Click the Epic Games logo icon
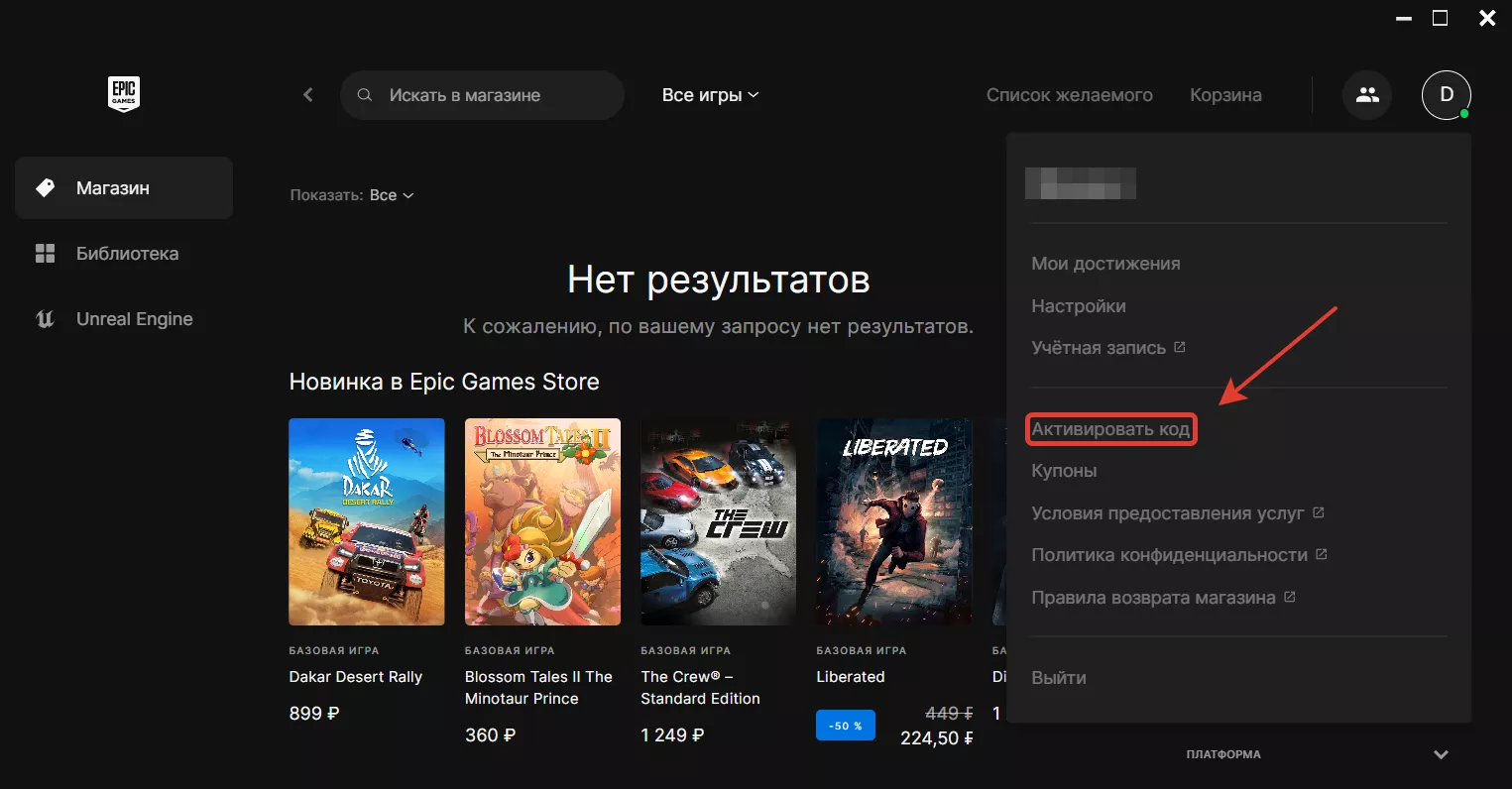Screen dimensions: 1512x789 pos(124,94)
